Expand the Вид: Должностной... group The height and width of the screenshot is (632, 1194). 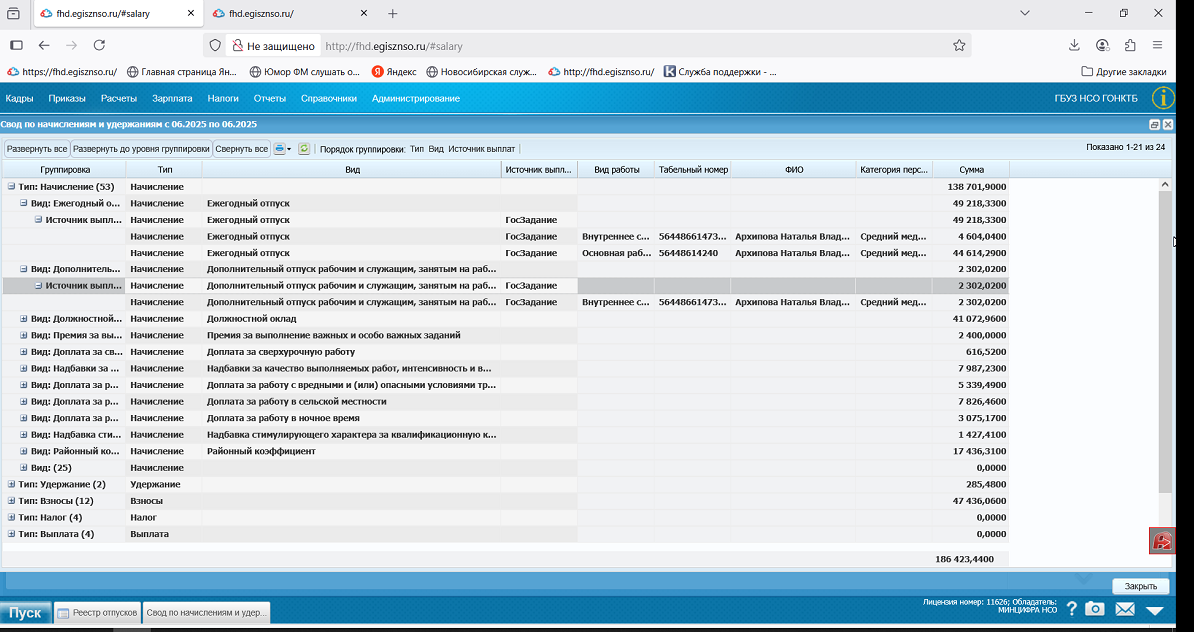tap(24, 318)
